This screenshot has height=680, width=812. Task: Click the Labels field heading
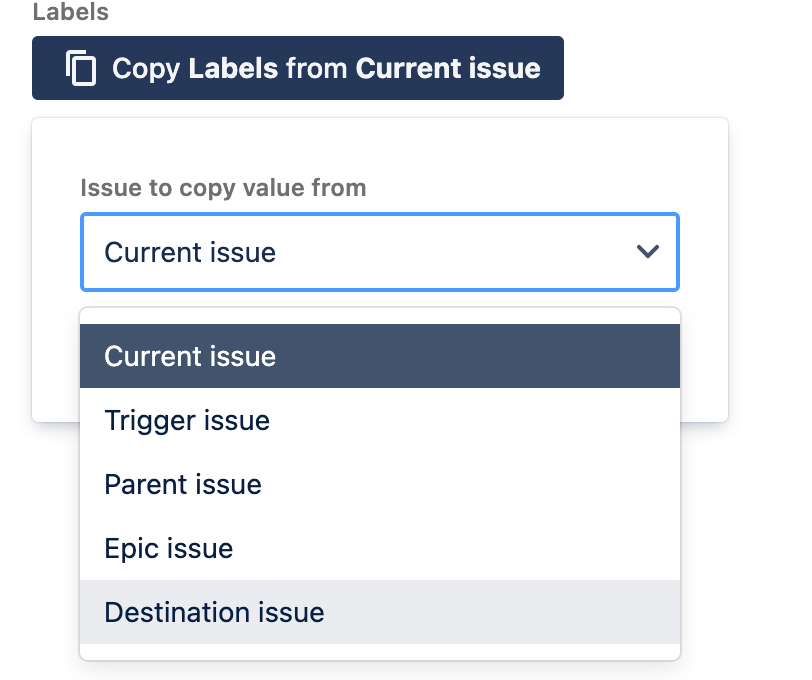70,12
